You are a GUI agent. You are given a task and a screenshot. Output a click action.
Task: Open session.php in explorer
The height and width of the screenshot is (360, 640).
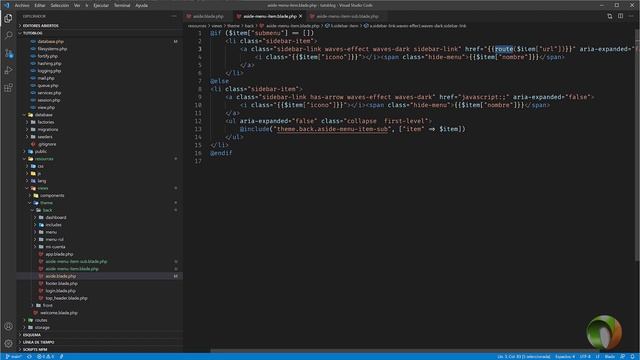pos(49,100)
